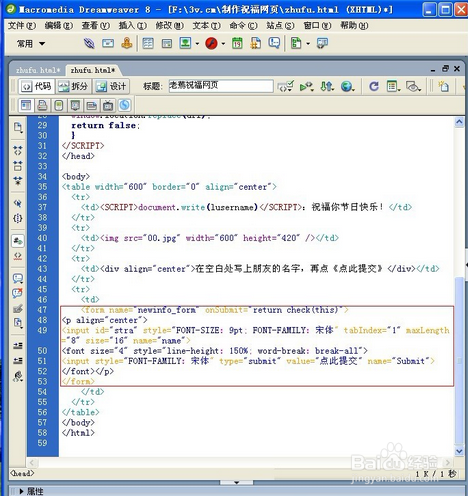
Task: Click the vertical scrollbar down arrow
Action: point(459,451)
